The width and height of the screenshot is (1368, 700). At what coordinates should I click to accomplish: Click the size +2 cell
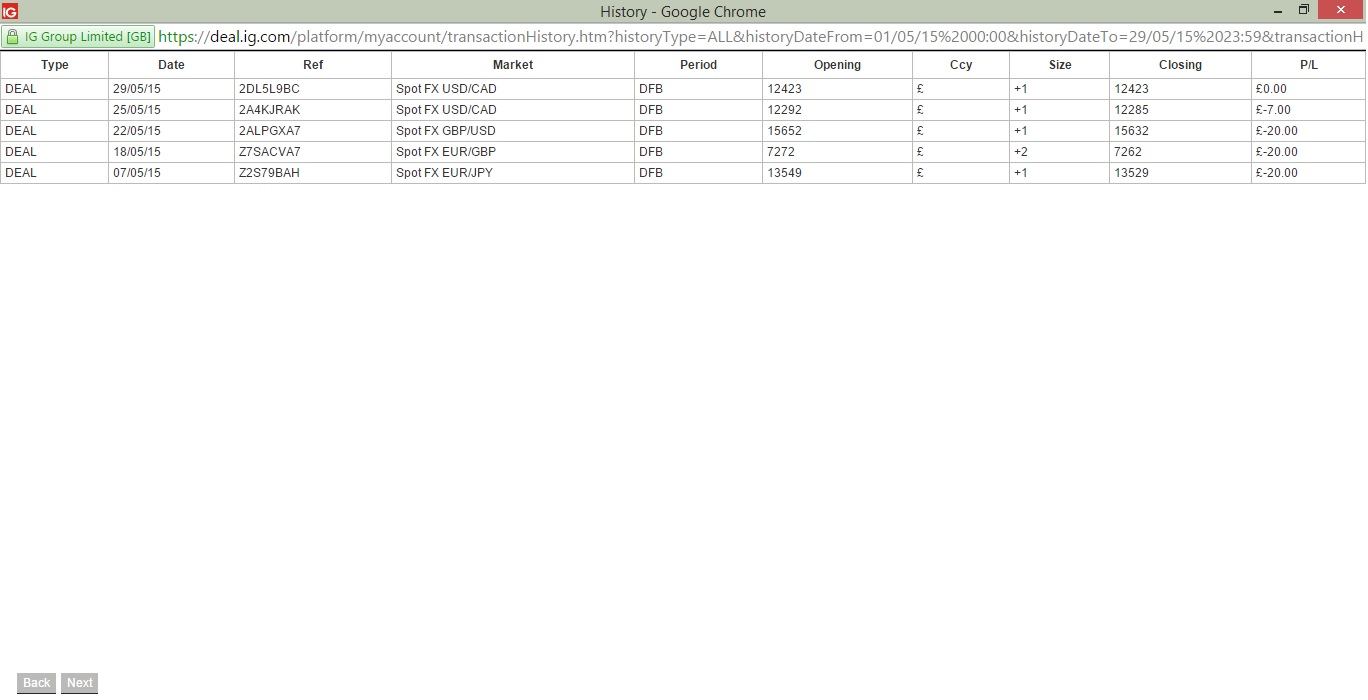(x=1060, y=152)
